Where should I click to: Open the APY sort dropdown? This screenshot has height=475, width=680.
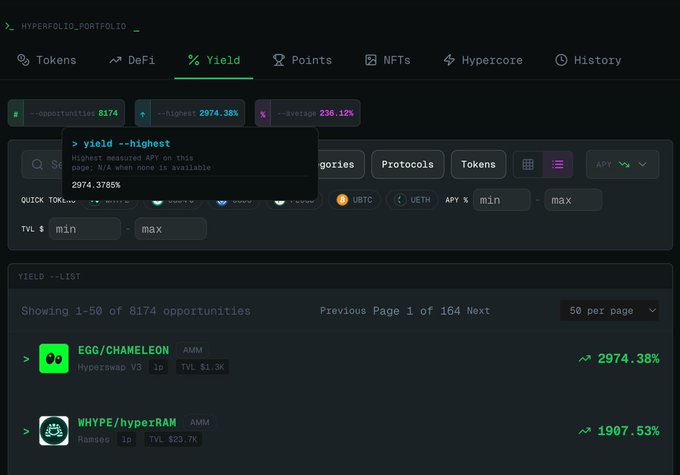pyautogui.click(x=622, y=164)
